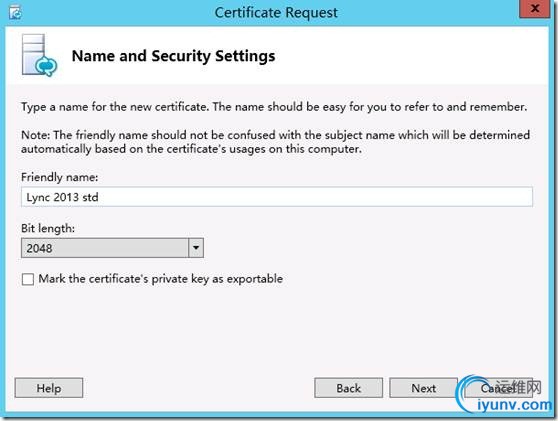
Task: Go Back to the previous wizard step
Action: 348,388
